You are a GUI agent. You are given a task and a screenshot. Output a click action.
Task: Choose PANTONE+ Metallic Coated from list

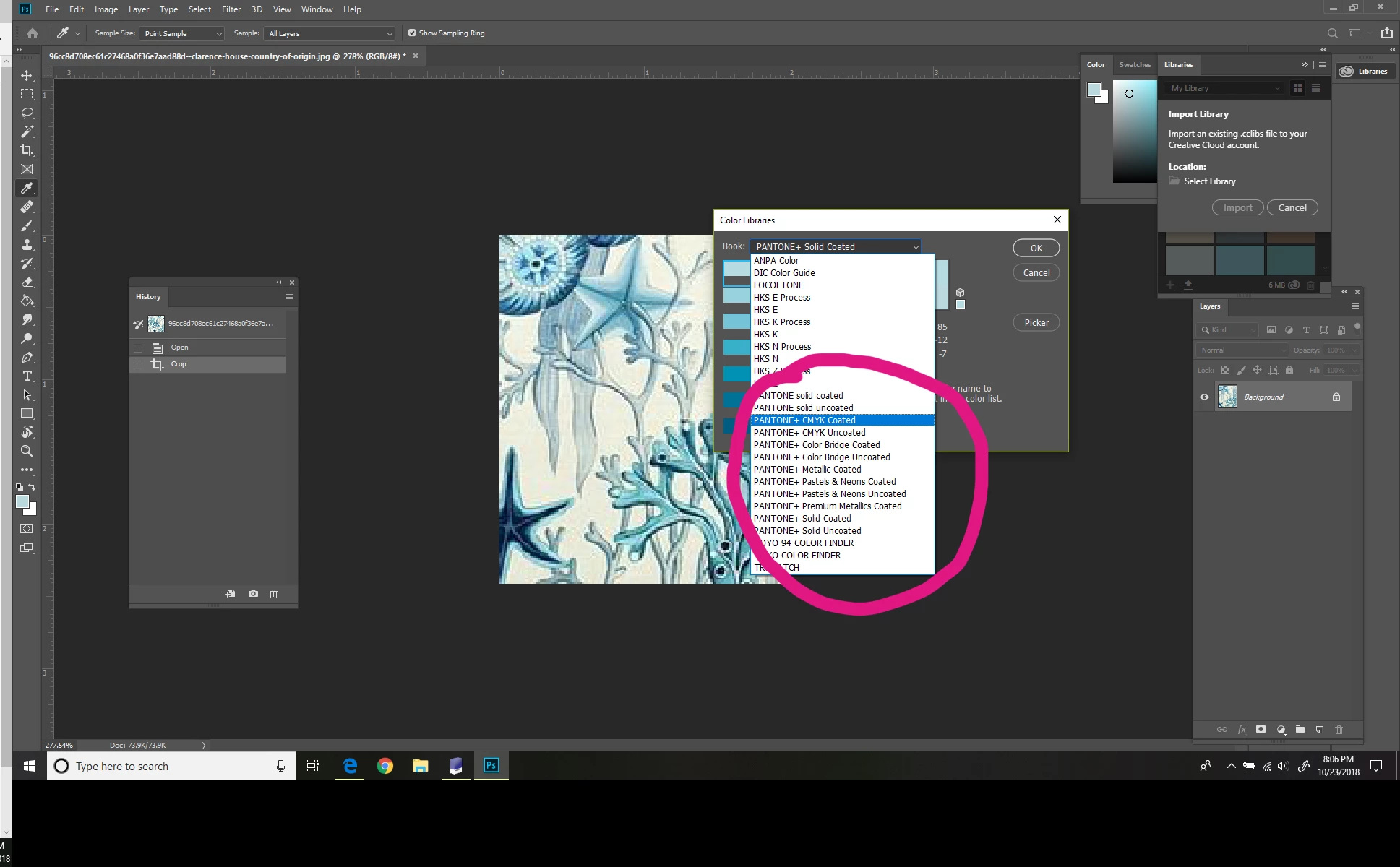tap(807, 470)
